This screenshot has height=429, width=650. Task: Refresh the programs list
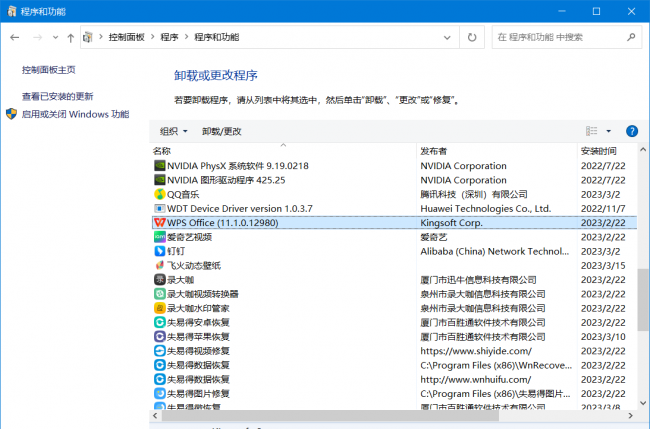[472, 37]
